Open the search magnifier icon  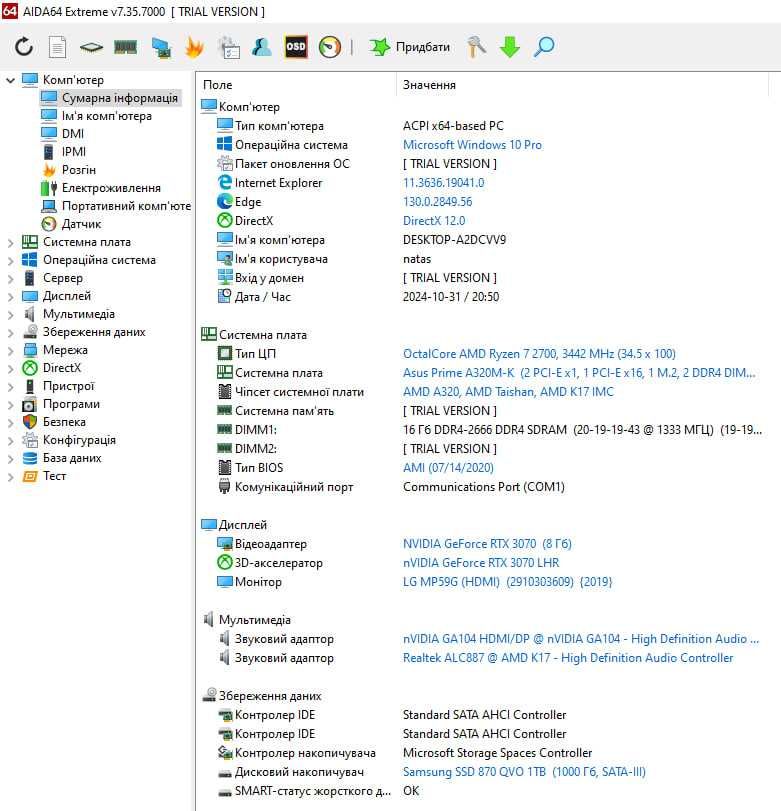click(x=544, y=47)
